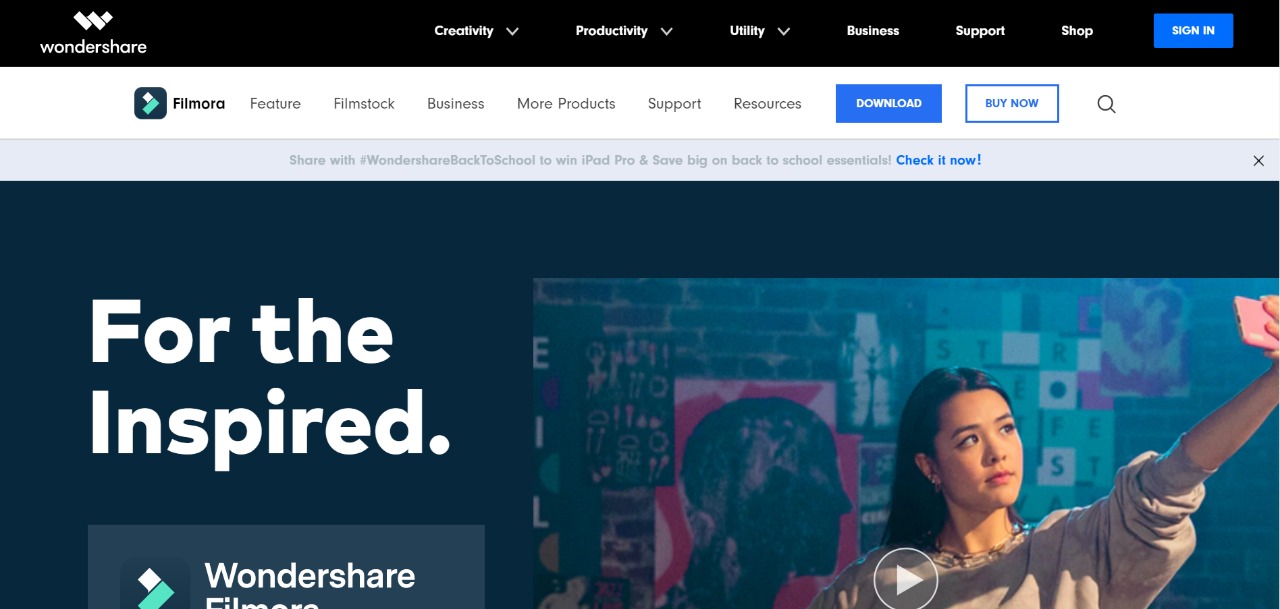Follow the "Check it now!" link
Screen dimensions: 1280x609
(939, 160)
